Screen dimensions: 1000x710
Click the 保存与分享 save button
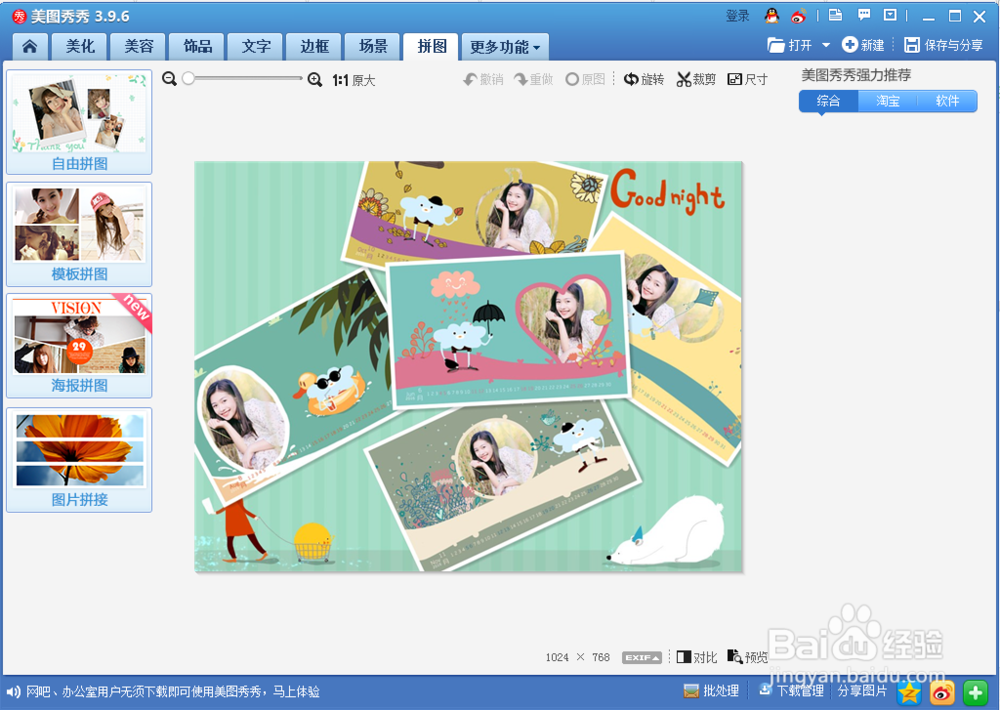click(941, 44)
